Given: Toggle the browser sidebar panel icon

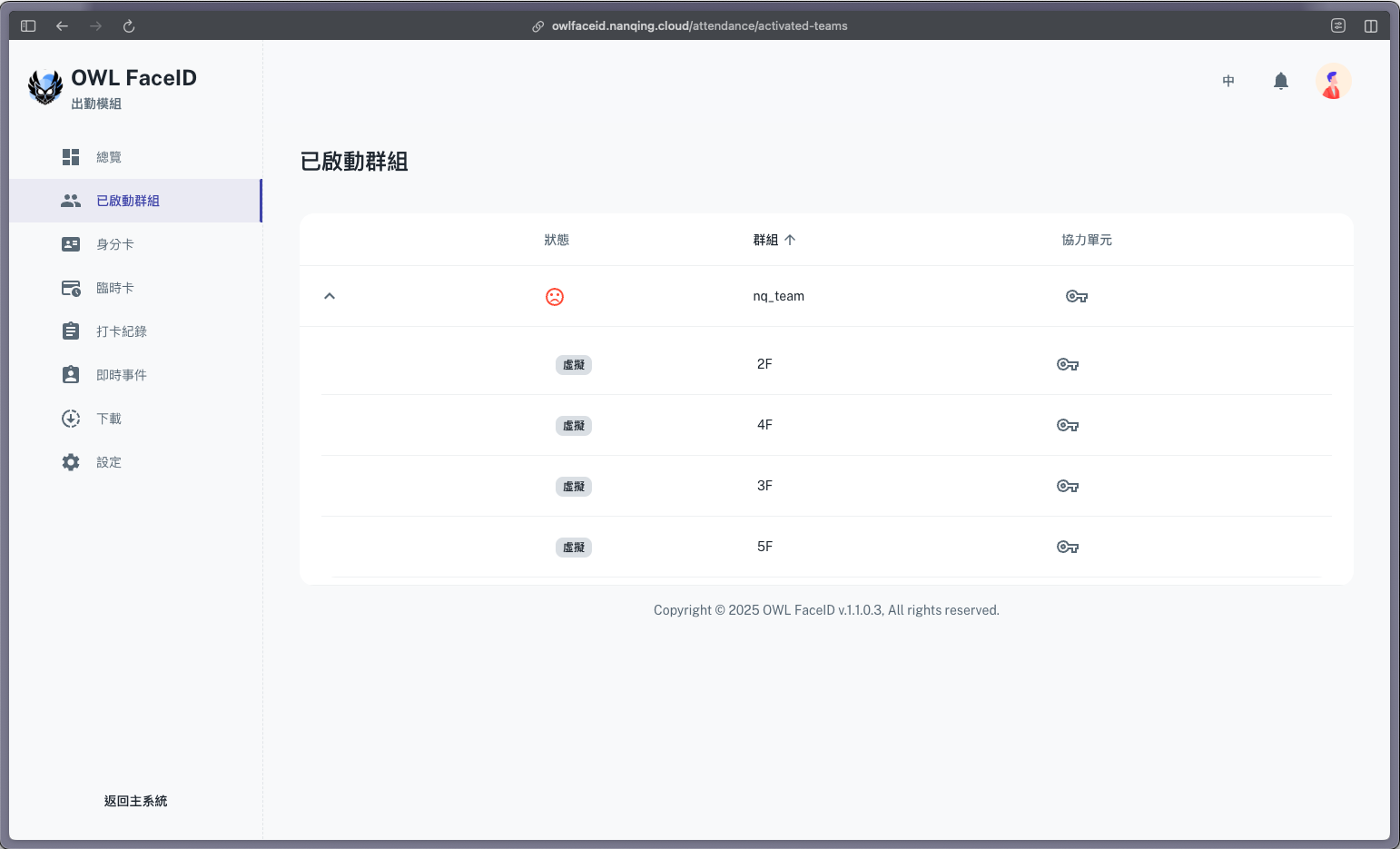Looking at the screenshot, I should (x=28, y=26).
